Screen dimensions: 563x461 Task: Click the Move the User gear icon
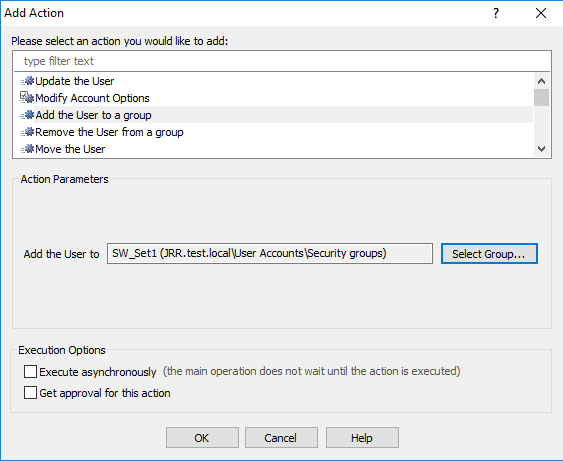click(x=27, y=149)
